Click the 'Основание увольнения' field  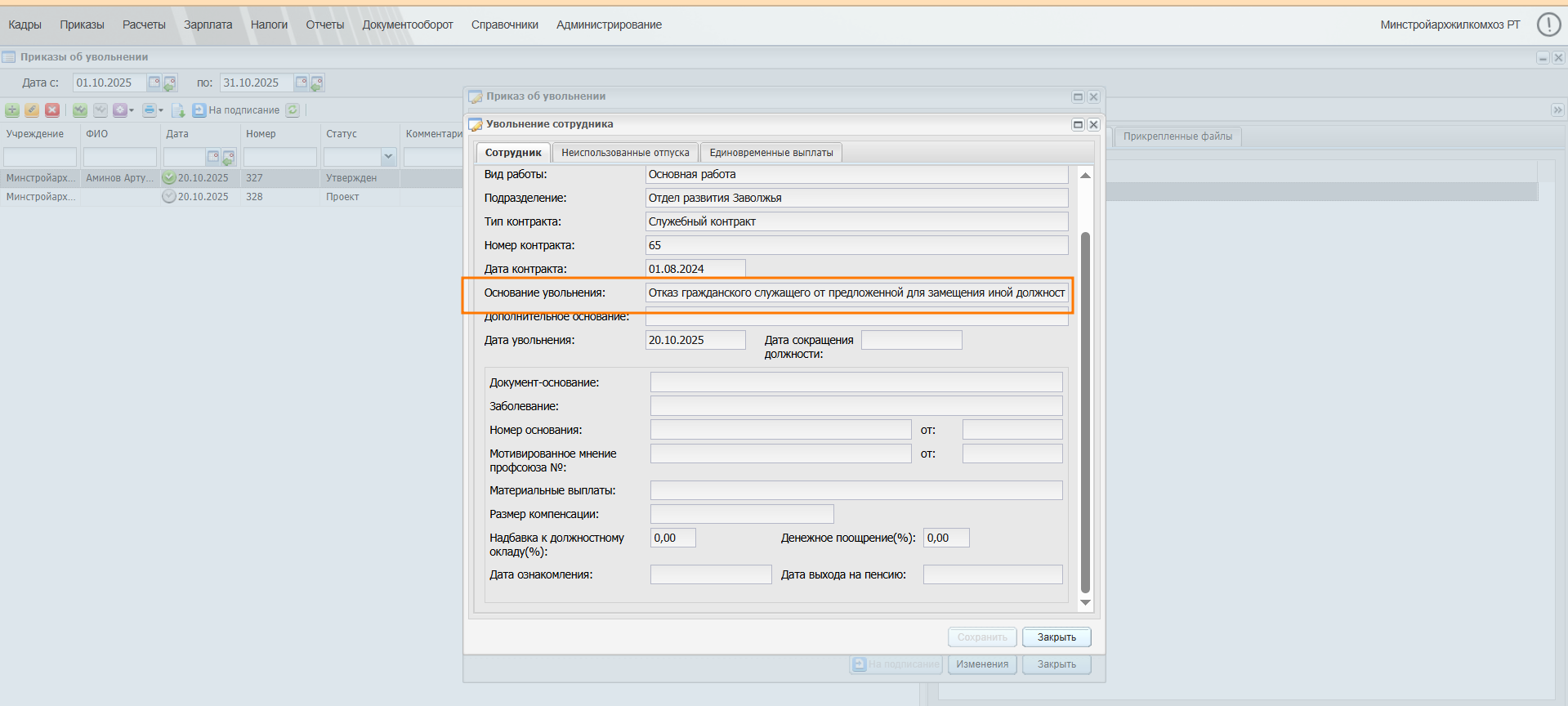coord(856,293)
